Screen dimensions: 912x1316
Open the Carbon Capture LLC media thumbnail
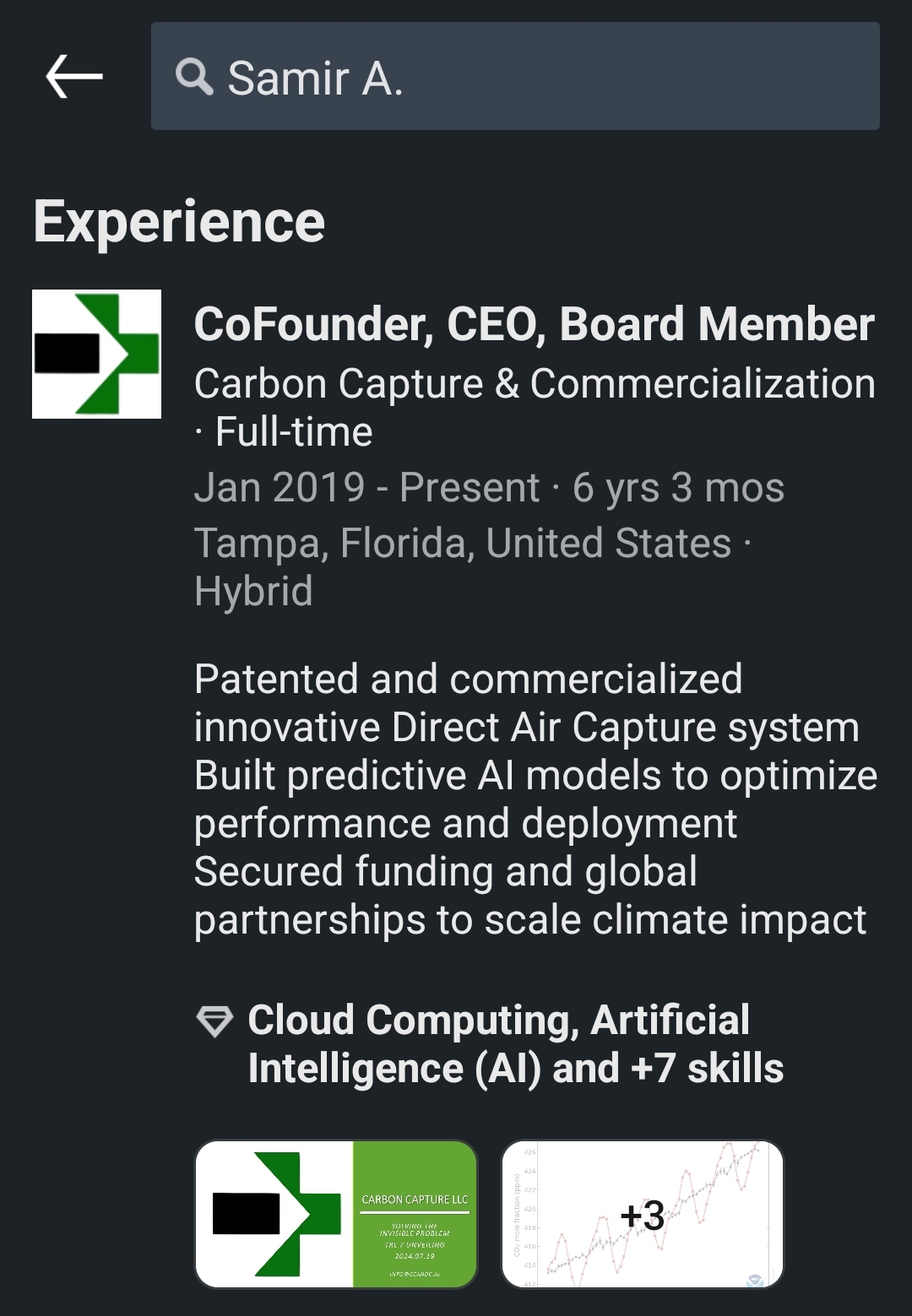tap(336, 1214)
